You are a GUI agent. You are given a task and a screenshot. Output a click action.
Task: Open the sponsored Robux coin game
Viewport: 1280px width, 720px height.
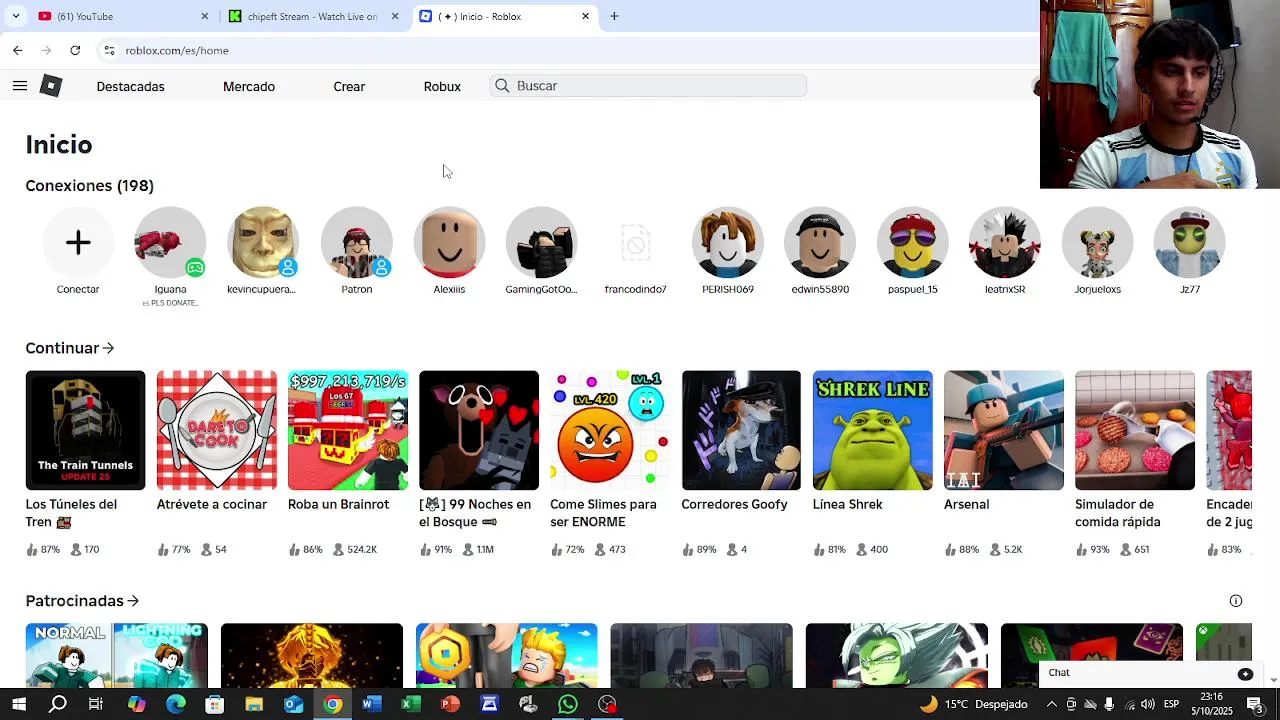click(506, 655)
